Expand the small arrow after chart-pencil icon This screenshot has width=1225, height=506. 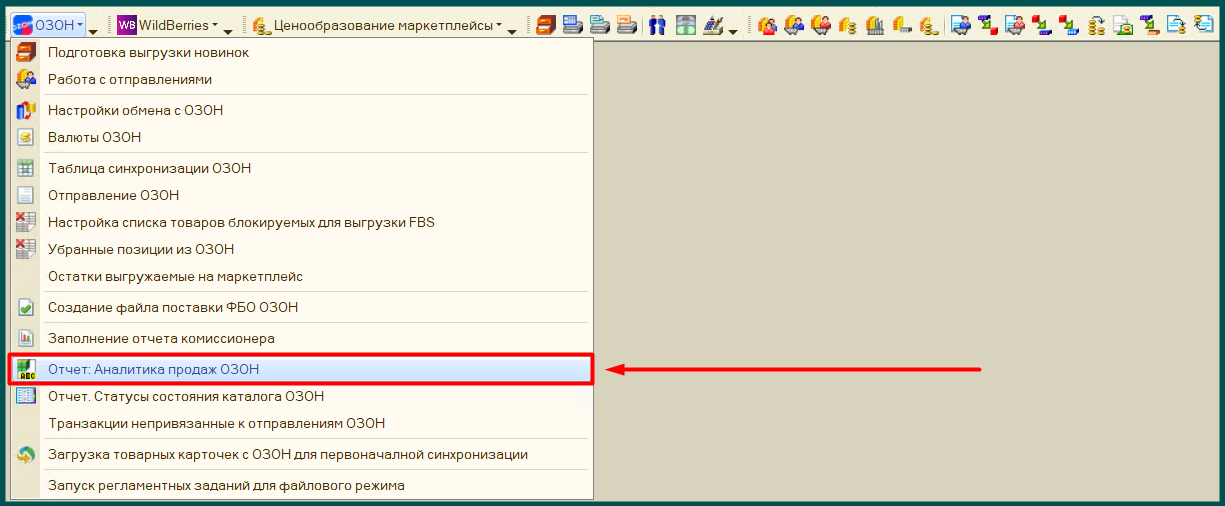tap(733, 31)
